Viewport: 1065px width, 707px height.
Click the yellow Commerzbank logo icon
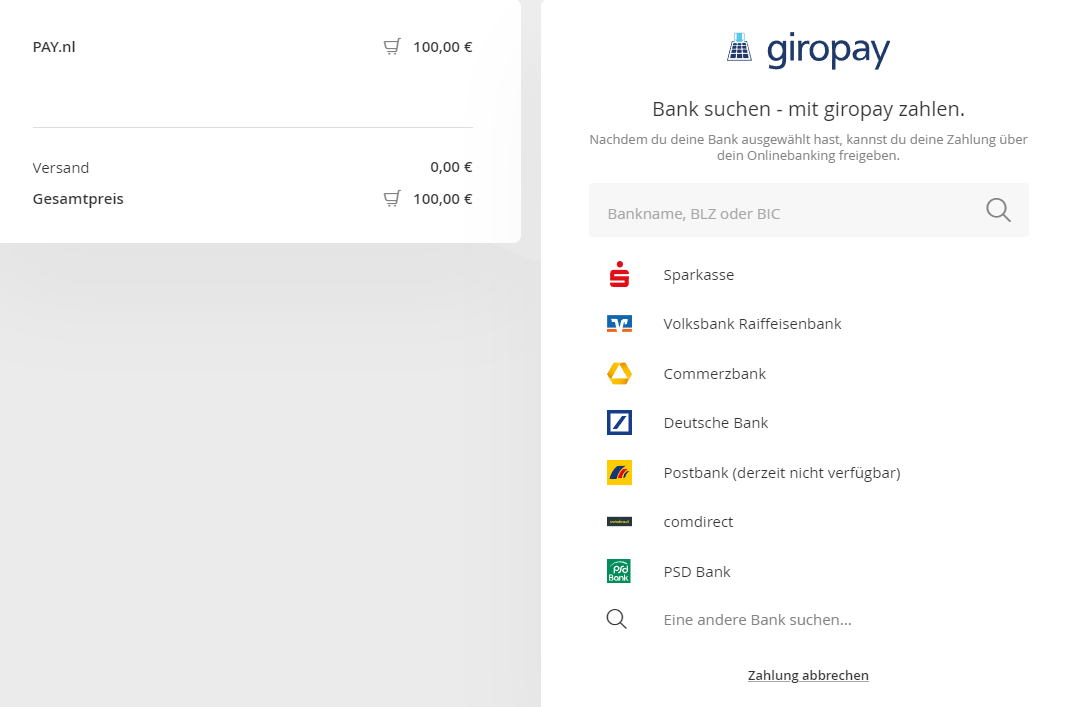point(619,374)
